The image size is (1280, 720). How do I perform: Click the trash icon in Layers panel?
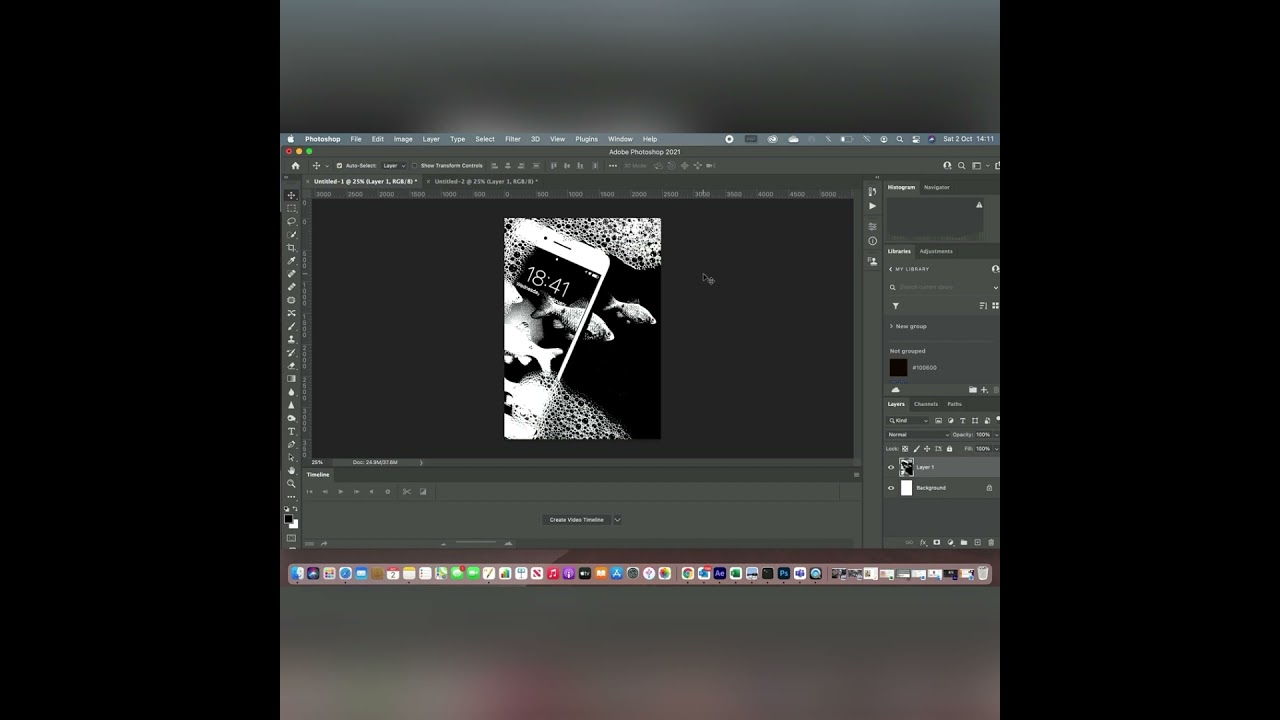[991, 542]
